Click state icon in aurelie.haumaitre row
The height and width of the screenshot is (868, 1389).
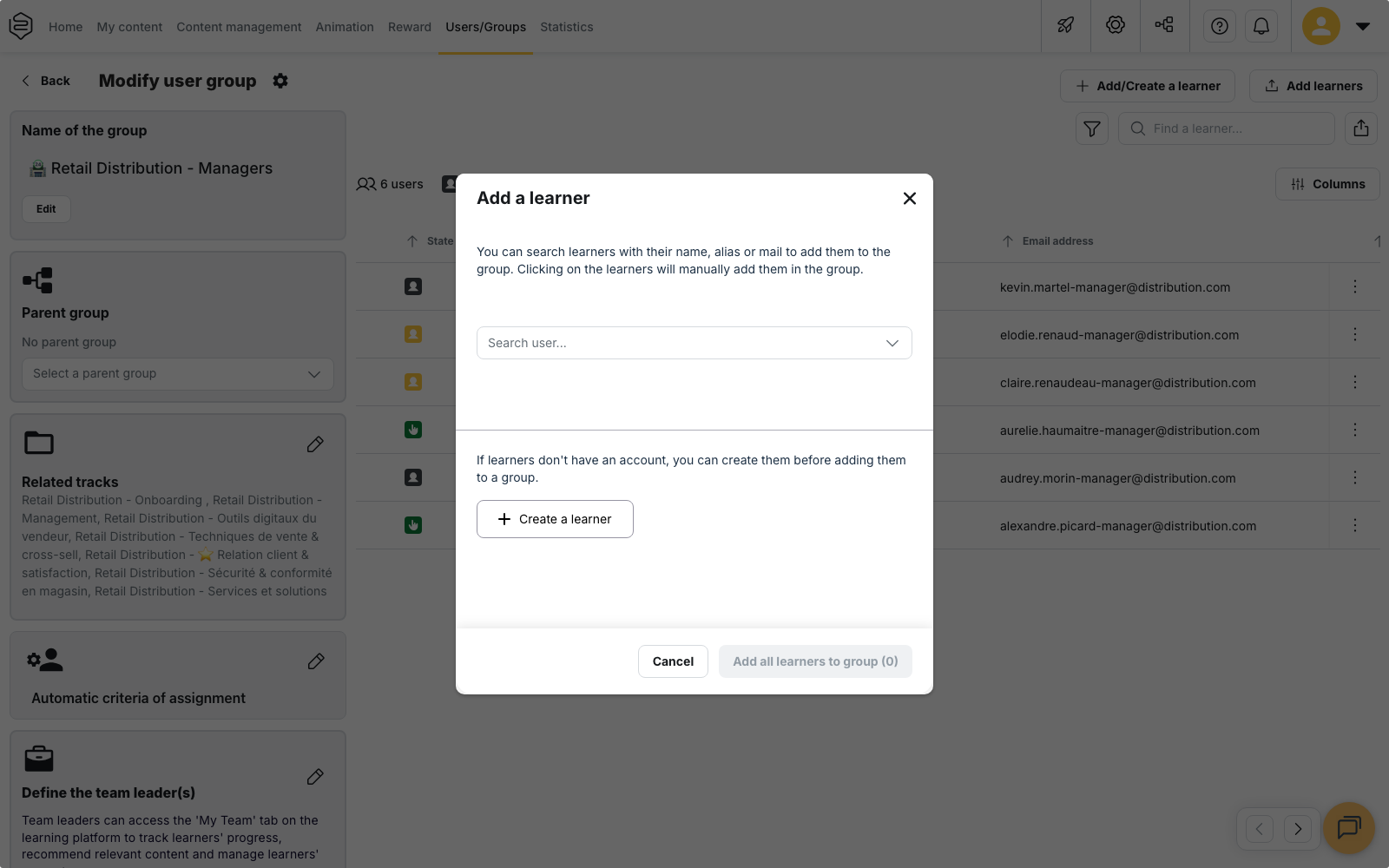coord(413,430)
